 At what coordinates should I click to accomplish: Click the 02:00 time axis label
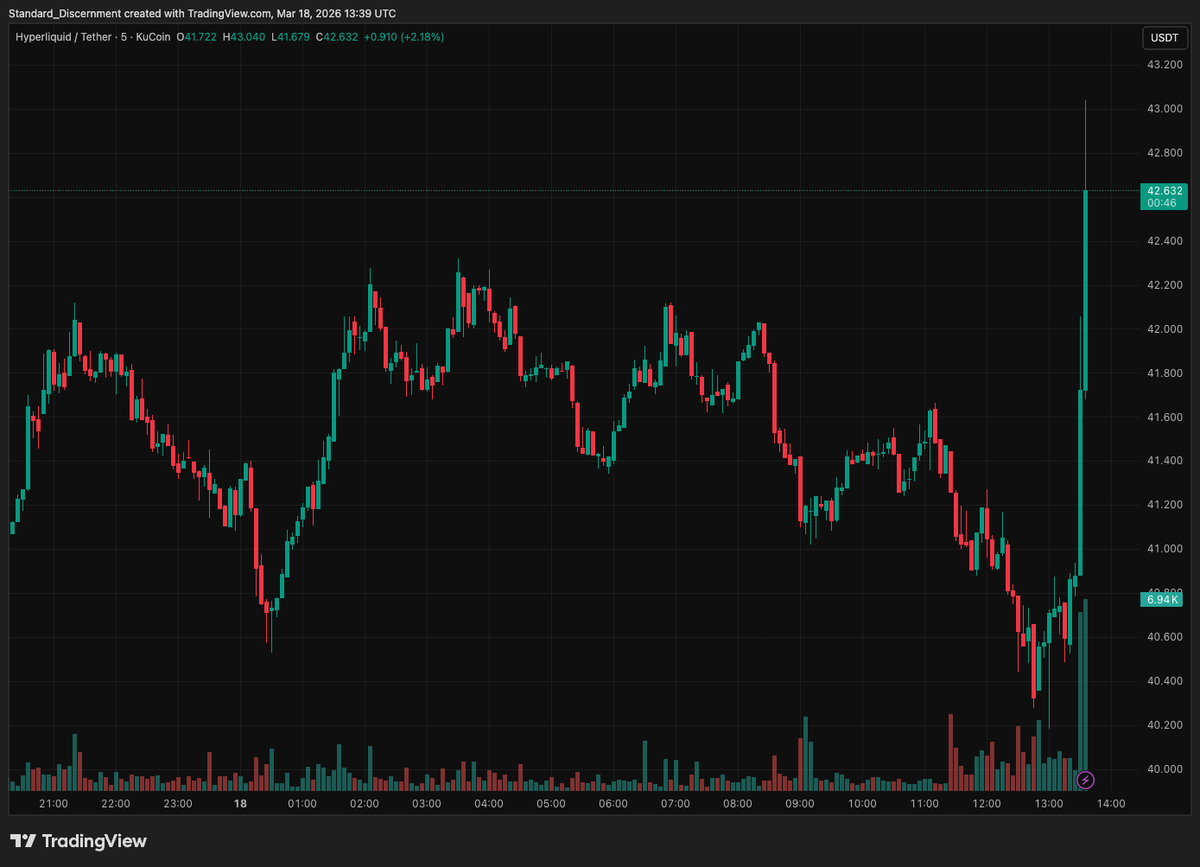click(x=364, y=804)
